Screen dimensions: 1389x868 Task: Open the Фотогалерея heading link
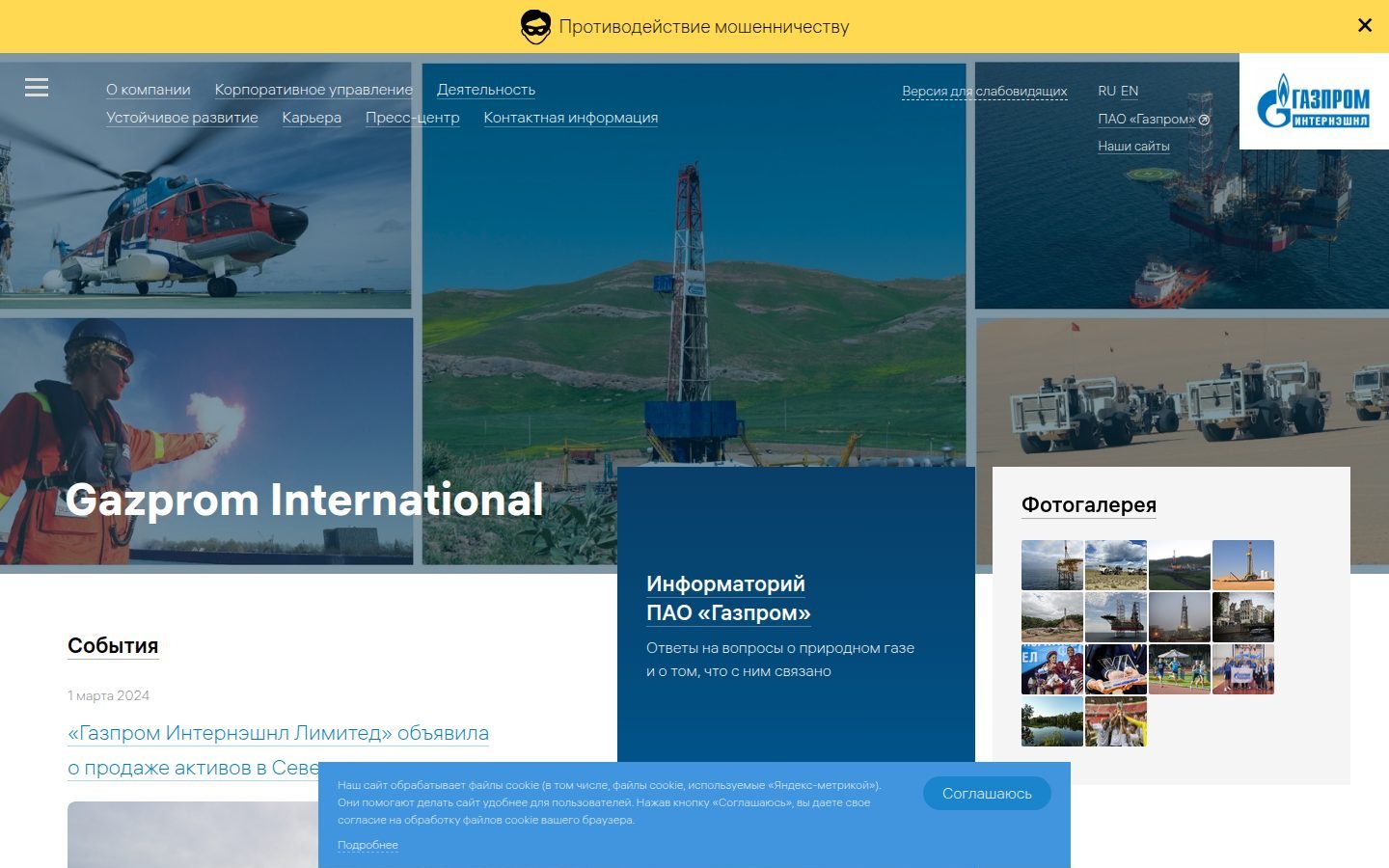click(1089, 504)
